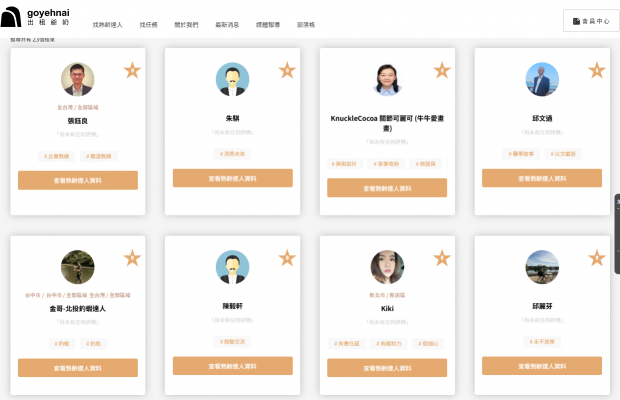Image resolution: width=620 pixels, height=400 pixels.
Task: Open 找熟齡達人 in the navigation menu
Action: 107,24
